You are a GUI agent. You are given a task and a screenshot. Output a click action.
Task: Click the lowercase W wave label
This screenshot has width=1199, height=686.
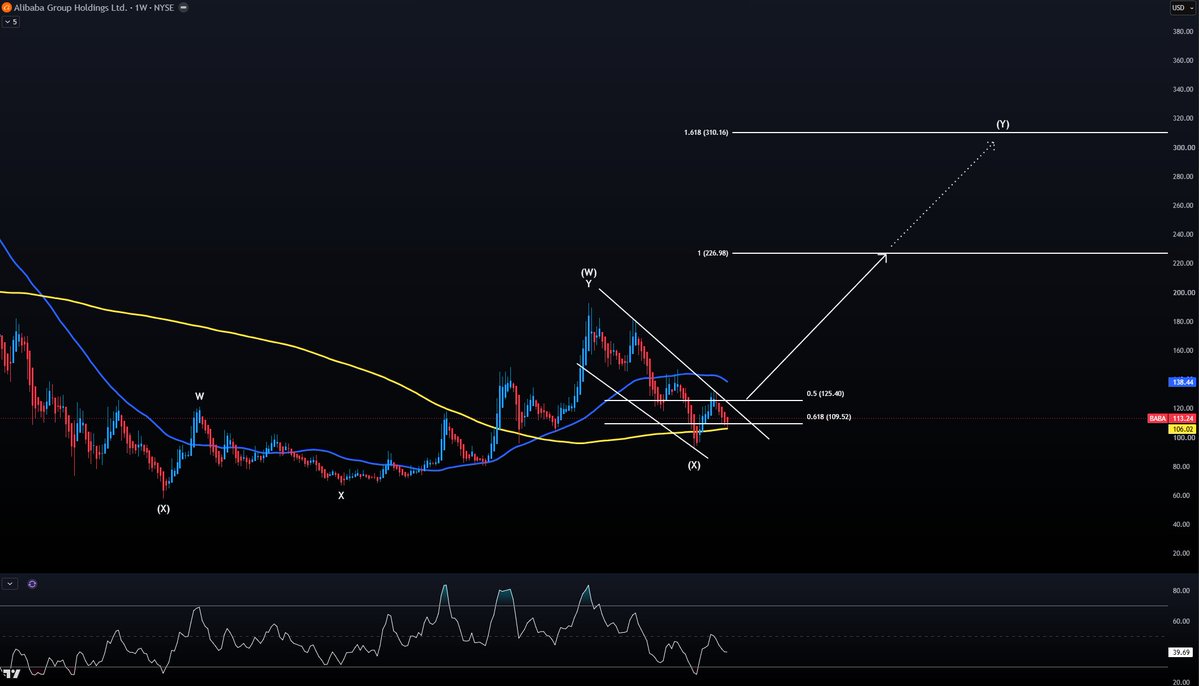(x=200, y=396)
